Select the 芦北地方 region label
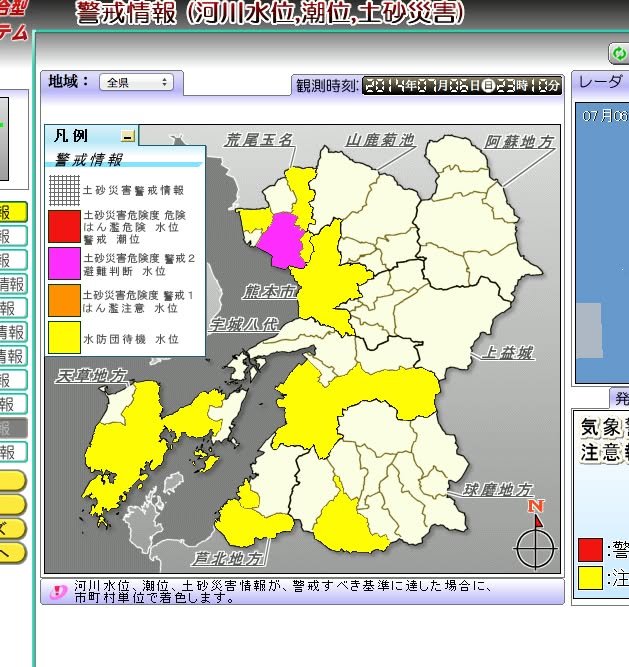 pos(230,557)
